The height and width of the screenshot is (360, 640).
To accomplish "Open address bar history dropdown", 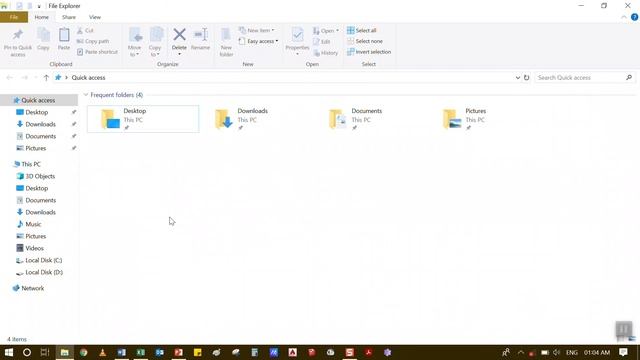I will [x=518, y=78].
